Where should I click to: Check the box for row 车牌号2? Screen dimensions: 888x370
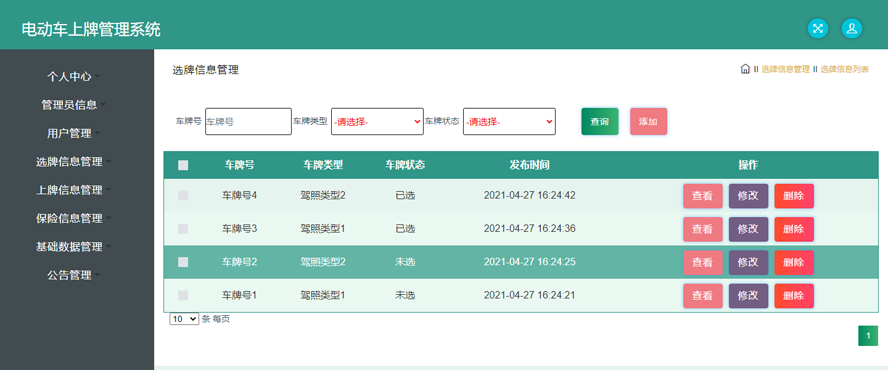[x=183, y=262]
